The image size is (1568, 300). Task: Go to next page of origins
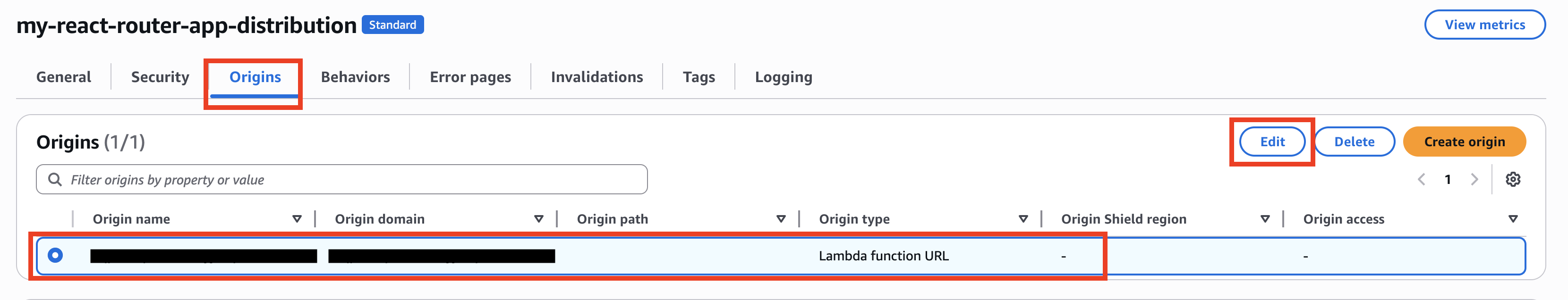point(1474,180)
